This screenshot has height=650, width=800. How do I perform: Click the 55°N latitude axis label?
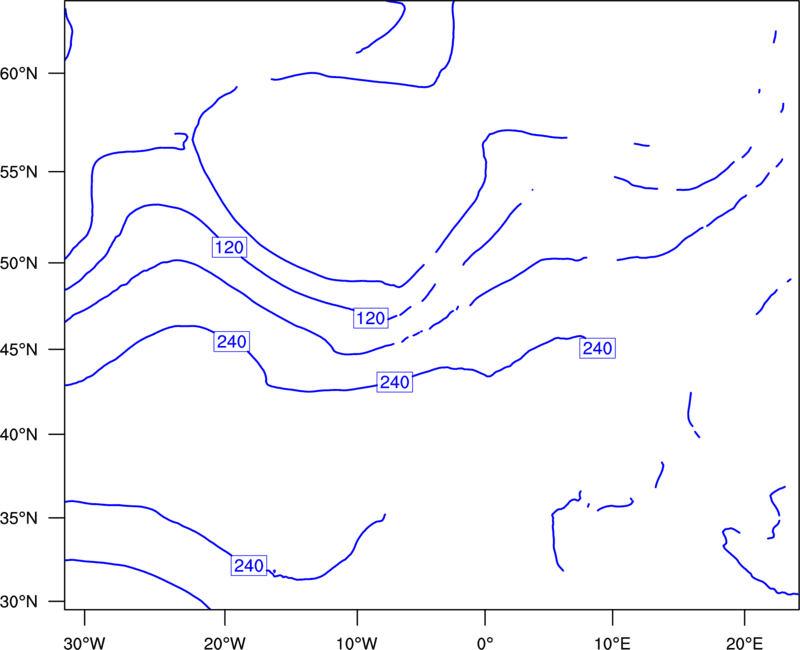[x=19, y=172]
